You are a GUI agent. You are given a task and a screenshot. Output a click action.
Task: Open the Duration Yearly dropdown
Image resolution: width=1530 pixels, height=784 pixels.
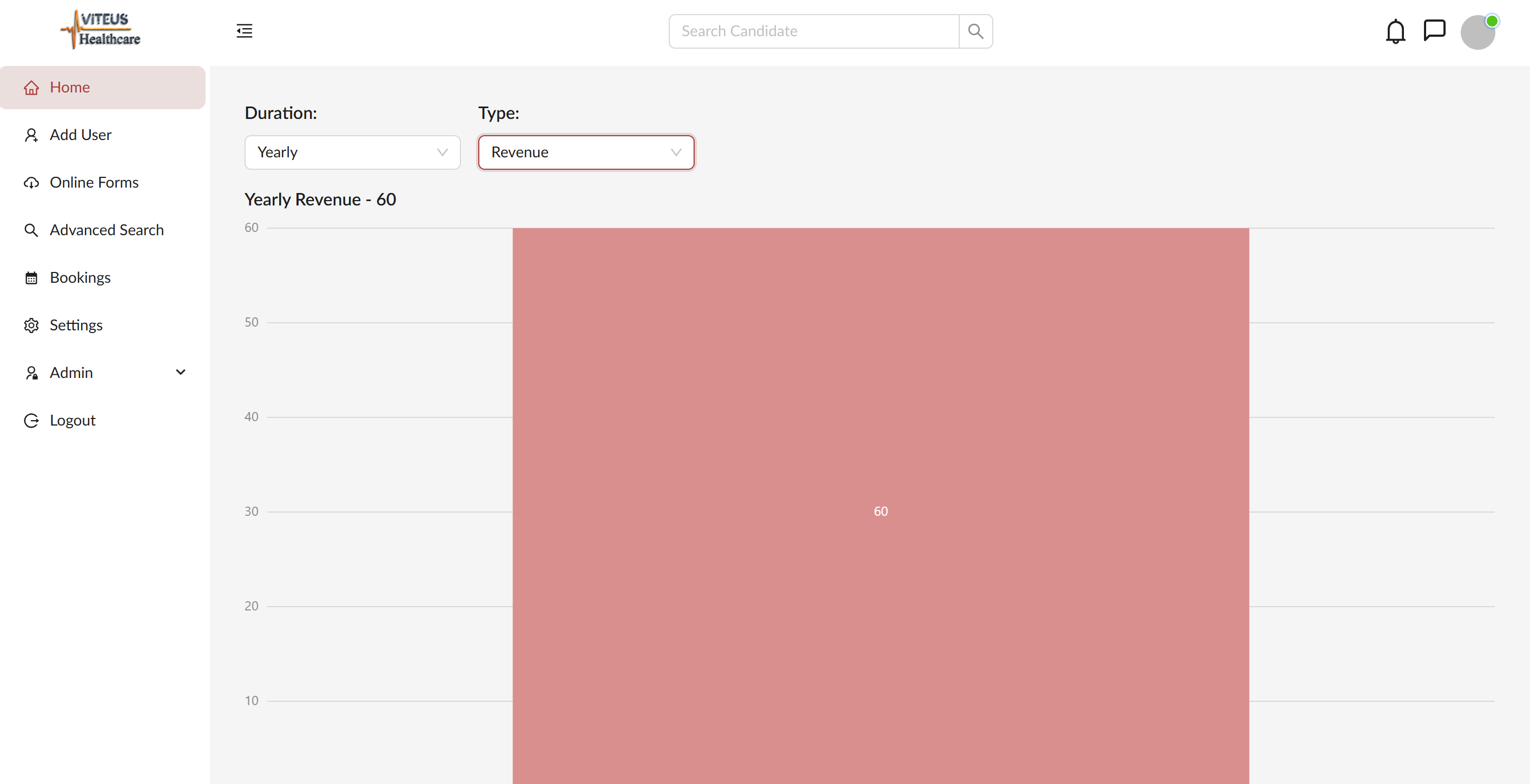pyautogui.click(x=352, y=152)
